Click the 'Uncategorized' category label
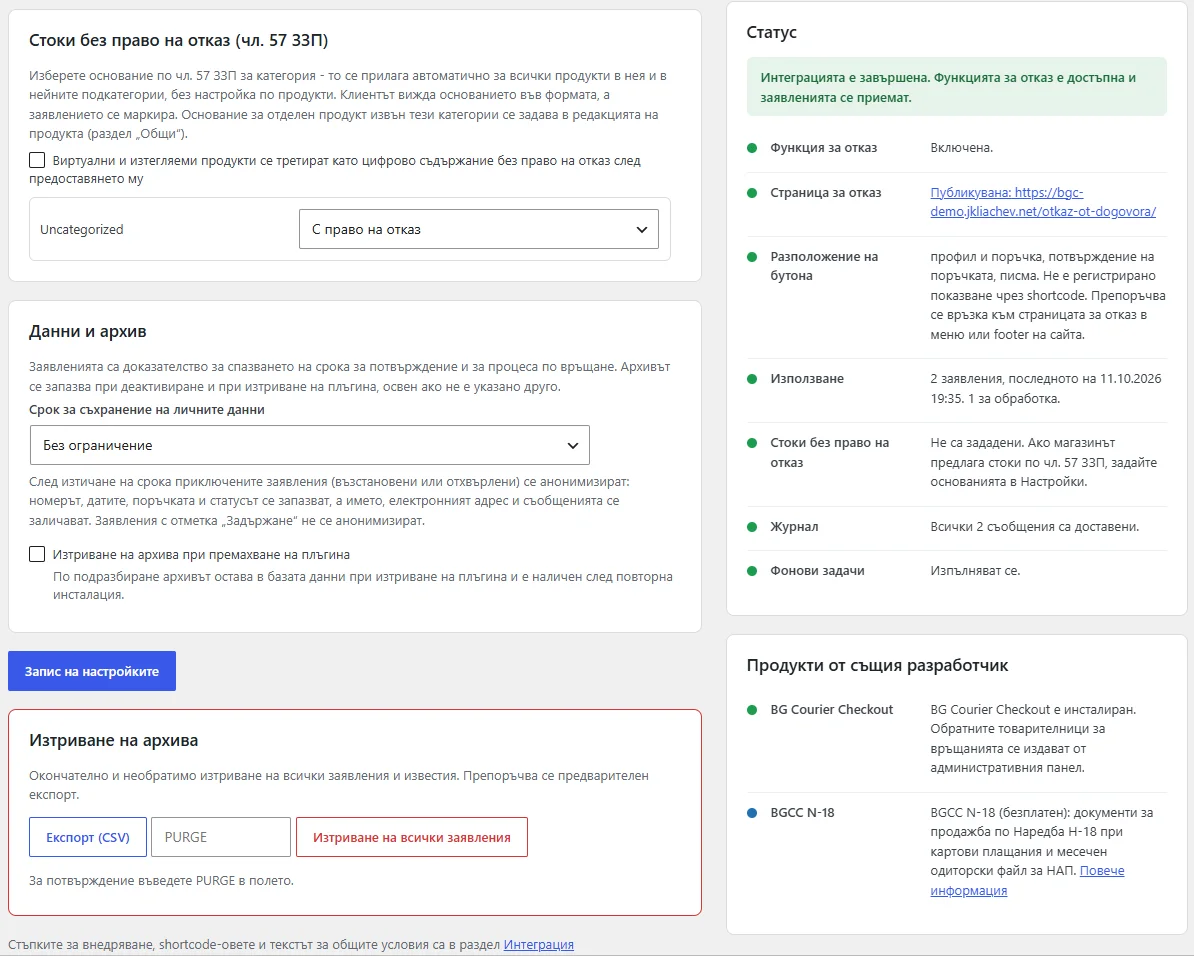 coord(81,229)
